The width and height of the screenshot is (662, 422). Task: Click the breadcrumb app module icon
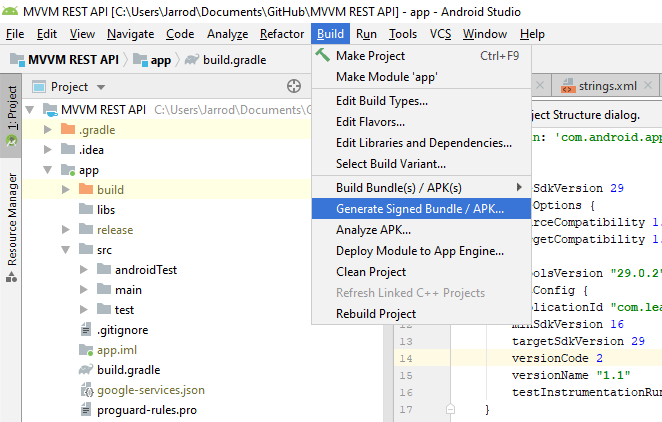(140, 60)
